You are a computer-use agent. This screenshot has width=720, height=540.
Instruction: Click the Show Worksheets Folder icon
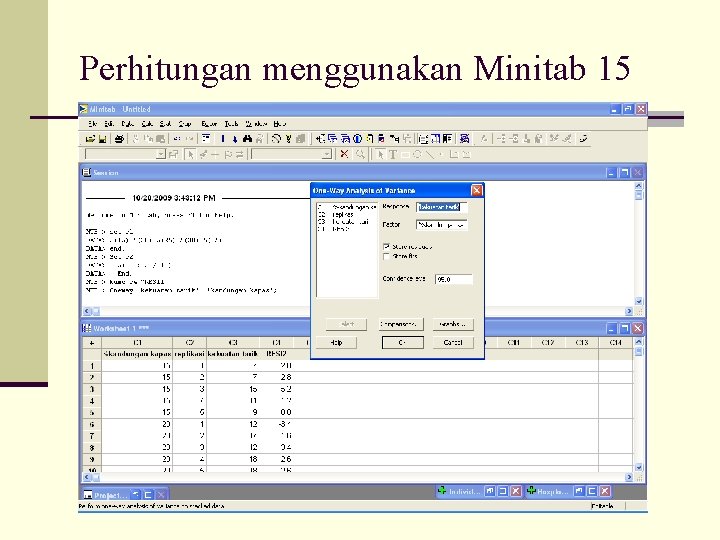[x=332, y=139]
